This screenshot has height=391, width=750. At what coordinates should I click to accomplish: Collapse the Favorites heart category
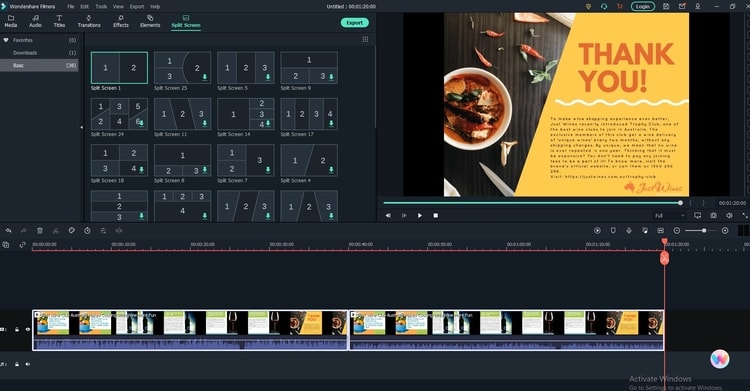pos(6,40)
